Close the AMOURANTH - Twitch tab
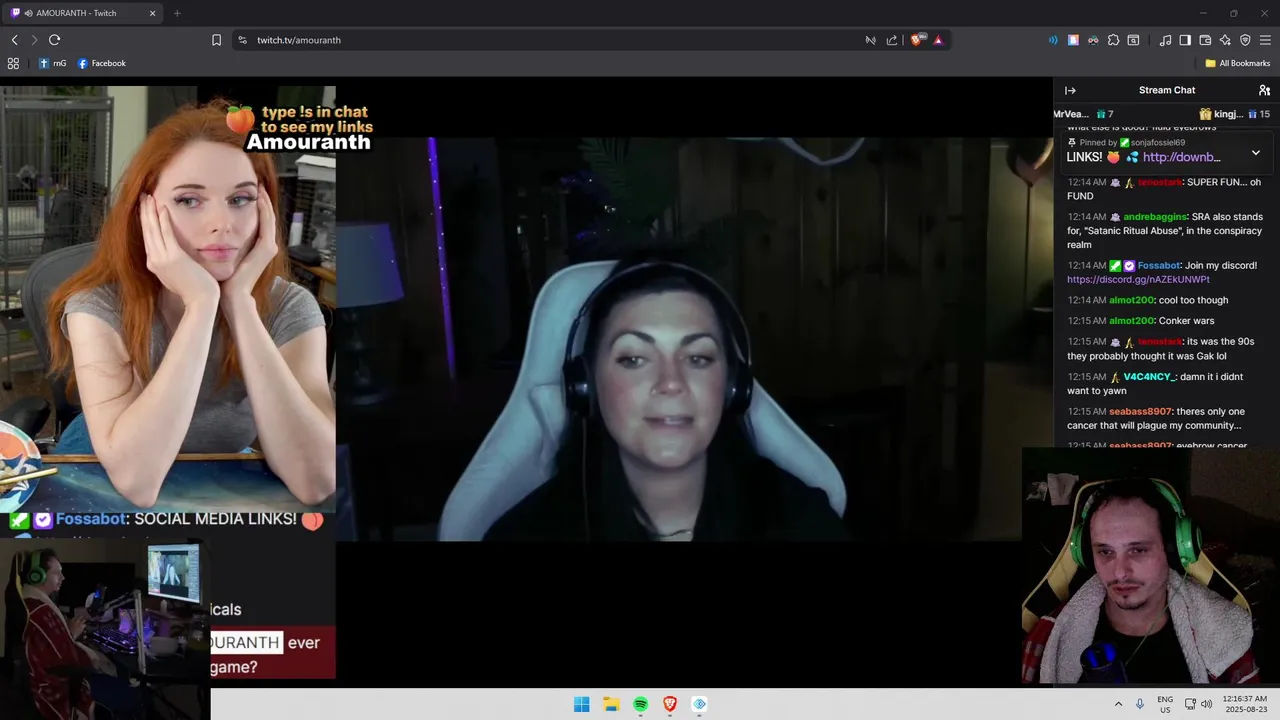1280x720 pixels. [x=152, y=13]
